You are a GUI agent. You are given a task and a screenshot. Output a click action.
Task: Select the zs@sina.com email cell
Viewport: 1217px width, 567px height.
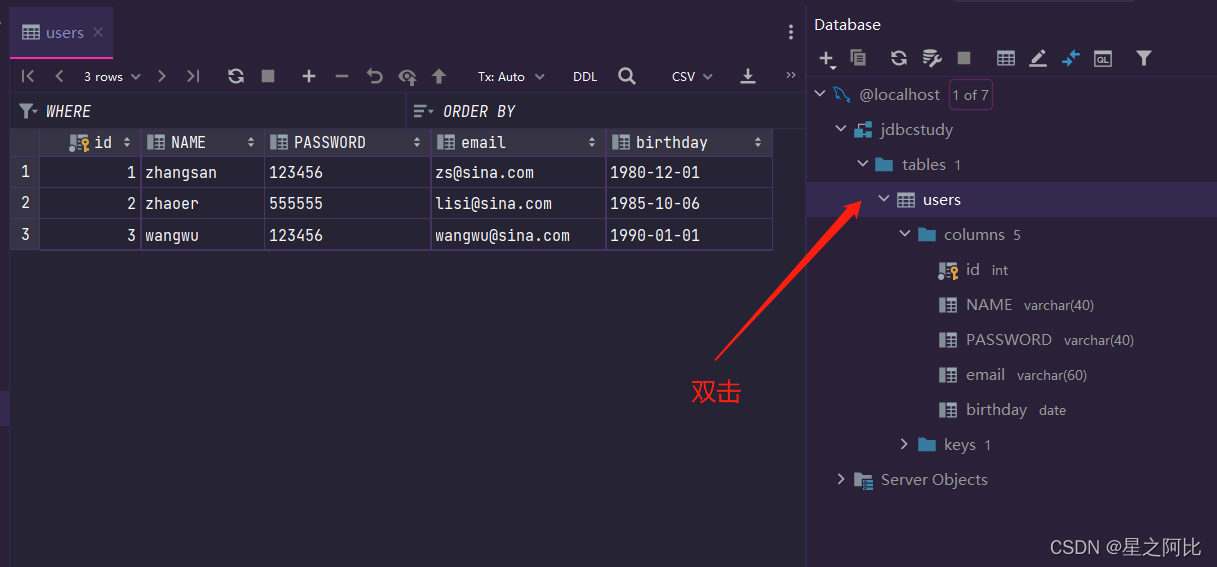point(518,173)
